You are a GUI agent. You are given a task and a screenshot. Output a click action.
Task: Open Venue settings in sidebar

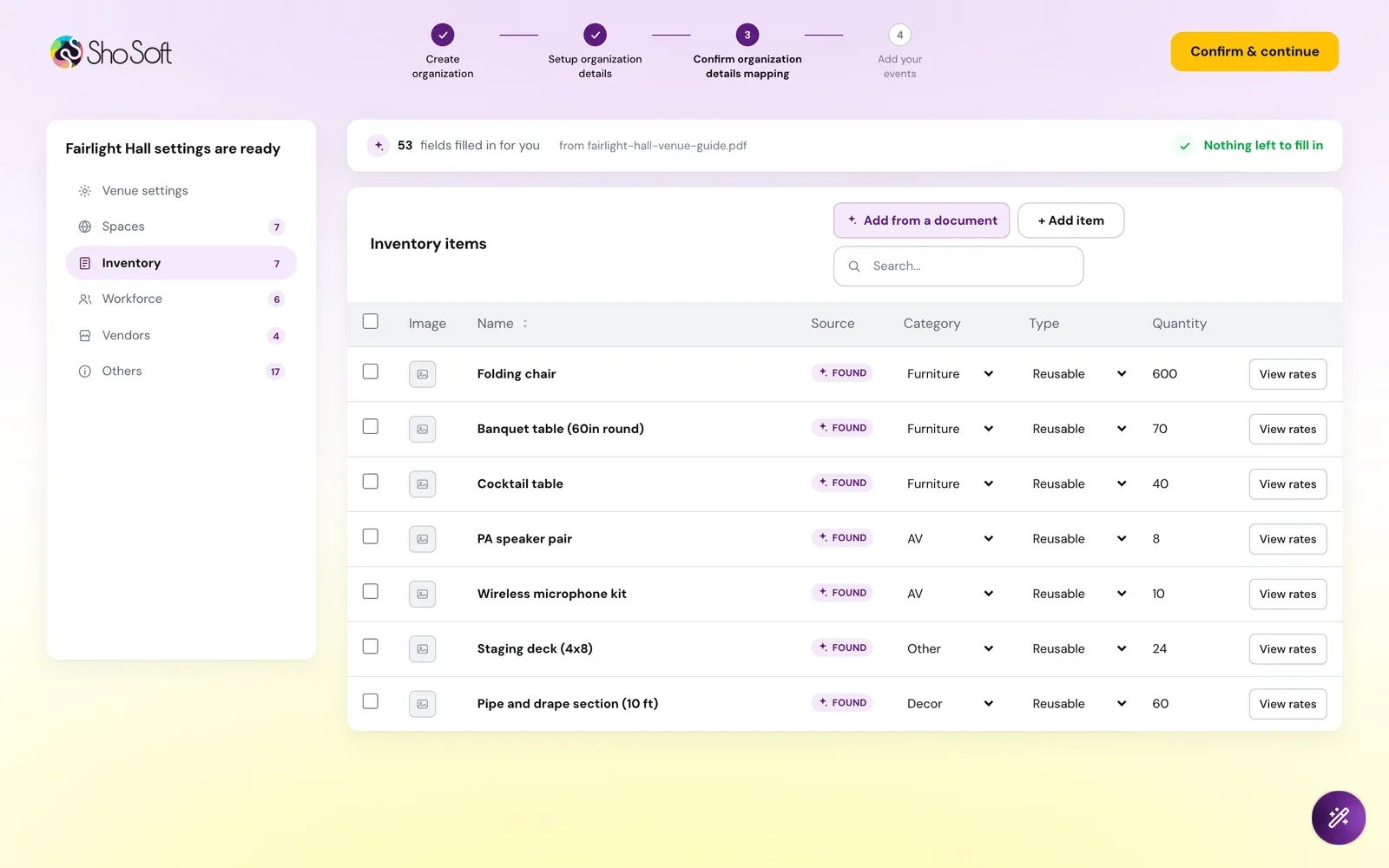[181, 191]
